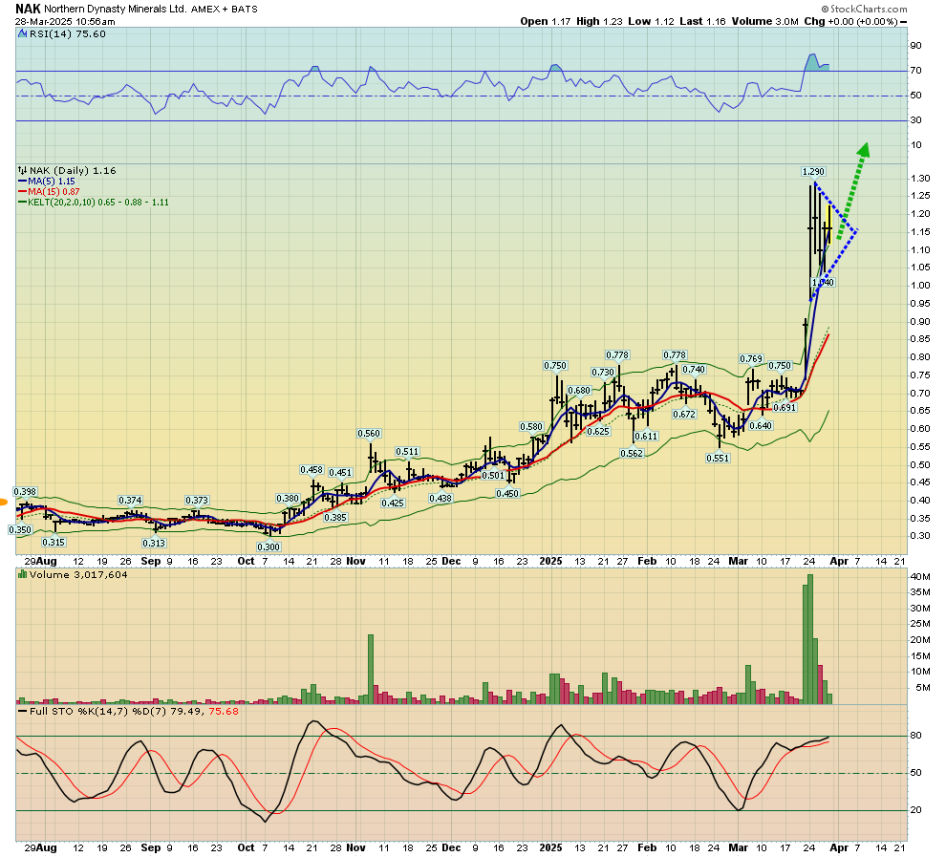Click the 28-Mar-2025 10:56am timestamp
The image size is (946, 857).
[65, 22]
